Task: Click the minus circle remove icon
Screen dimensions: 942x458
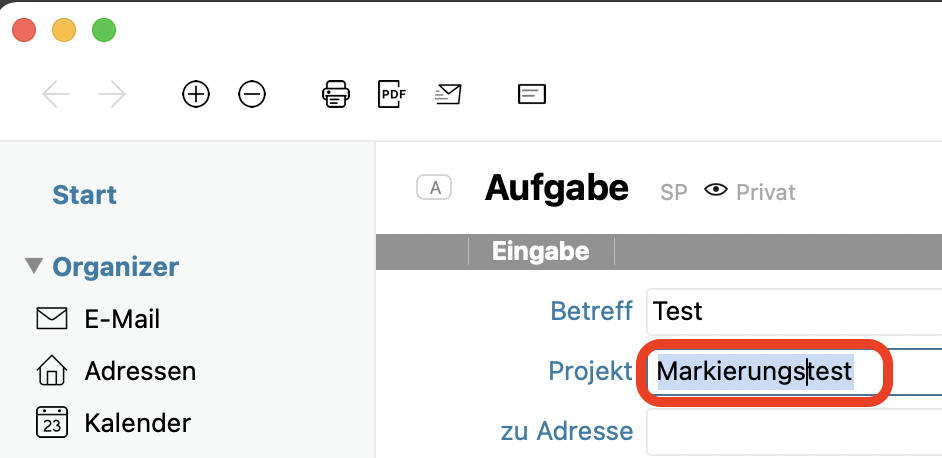Action: 252,95
